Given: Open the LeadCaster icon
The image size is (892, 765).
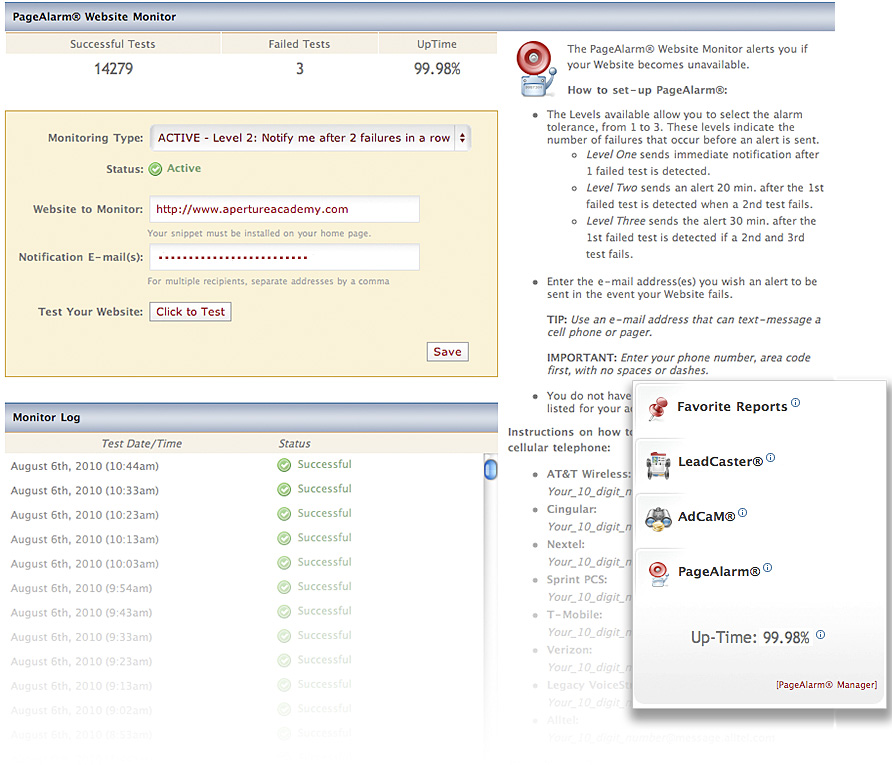Looking at the screenshot, I should (x=658, y=465).
